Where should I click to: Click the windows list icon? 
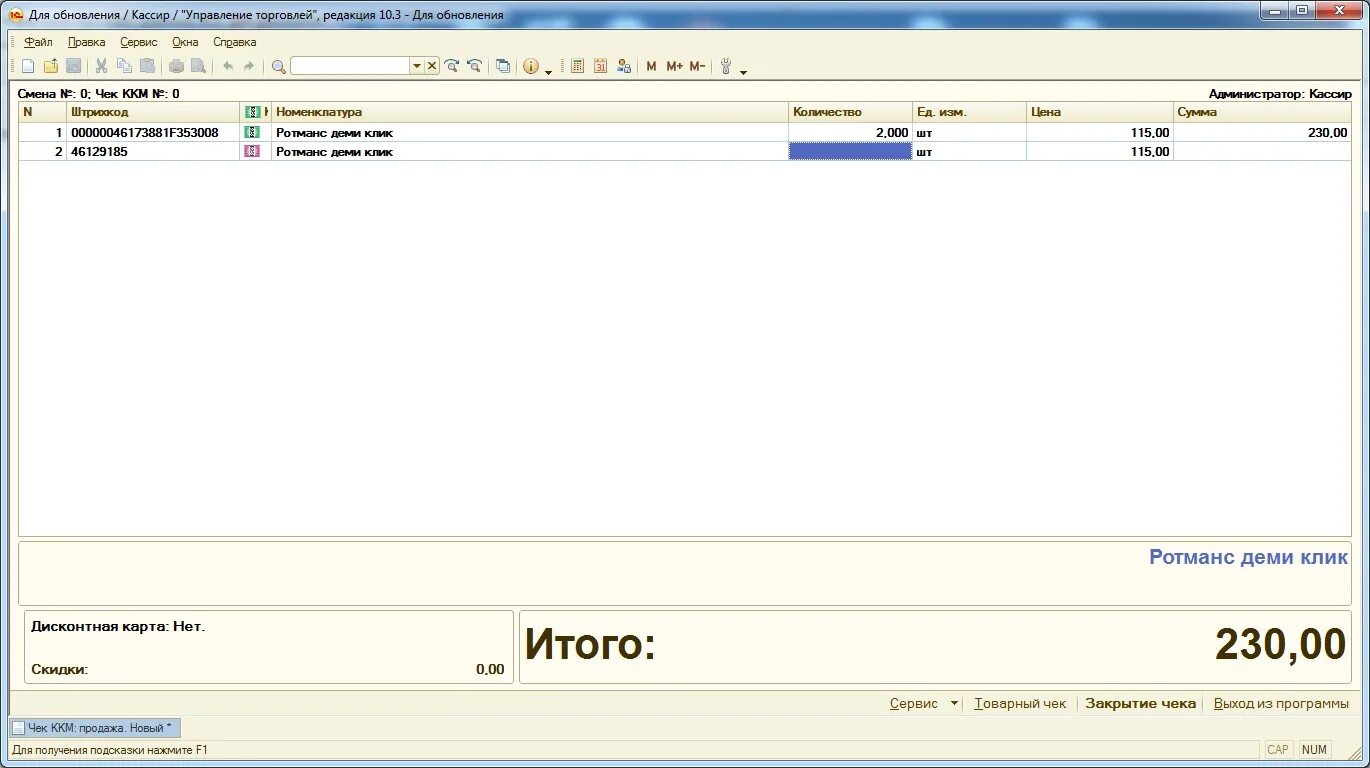pos(503,66)
